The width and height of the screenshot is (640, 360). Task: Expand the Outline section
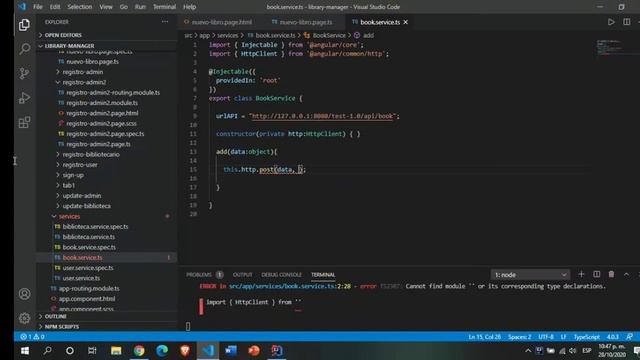tap(55, 316)
